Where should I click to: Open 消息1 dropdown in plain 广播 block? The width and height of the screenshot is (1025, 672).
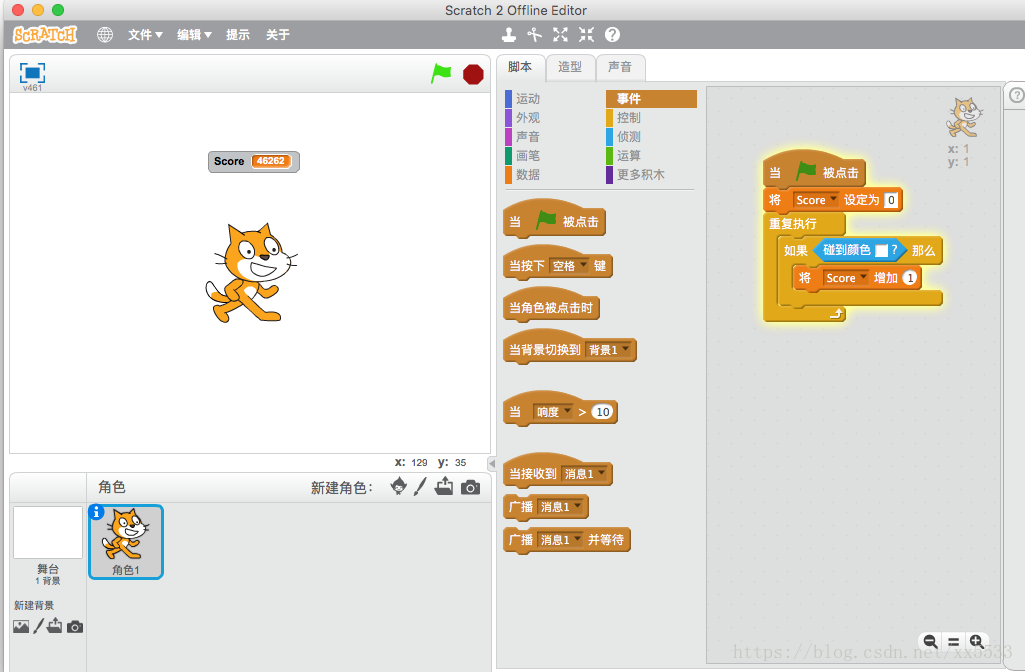click(560, 507)
